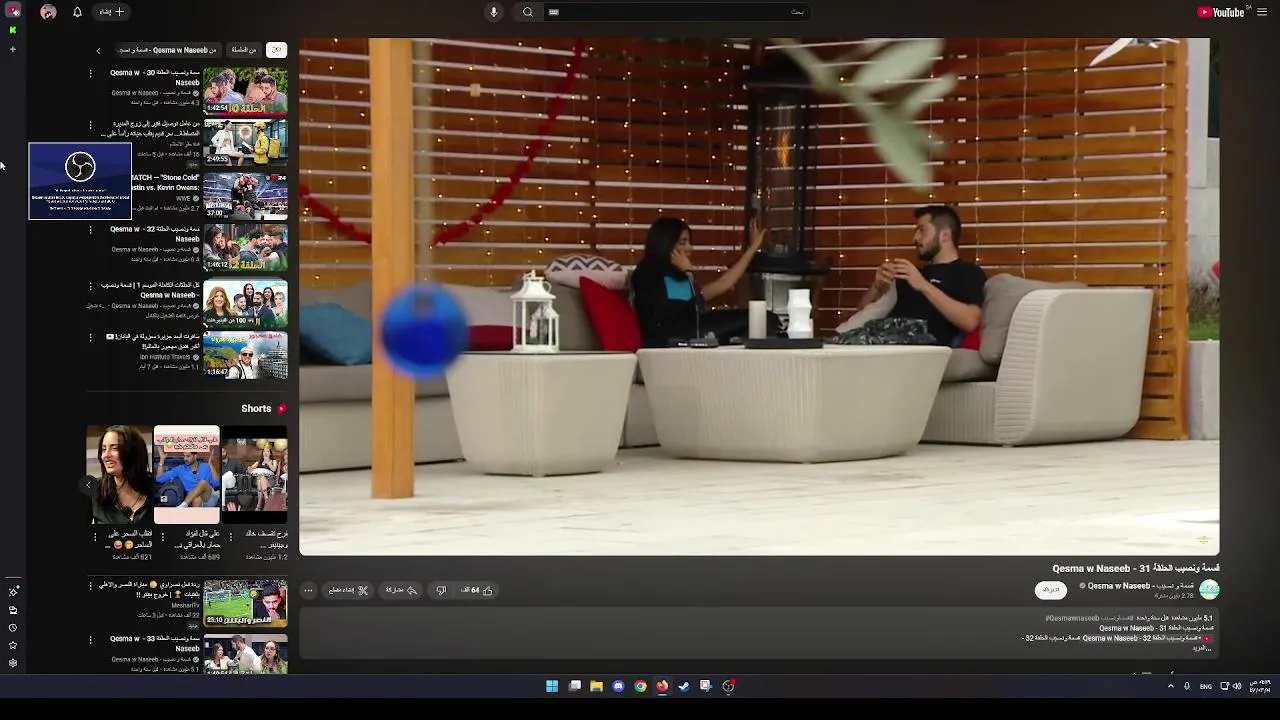This screenshot has width=1280, height=720.
Task: Open the WWE Stone Cold vs Kevin Owens thumbnail
Action: point(245,196)
